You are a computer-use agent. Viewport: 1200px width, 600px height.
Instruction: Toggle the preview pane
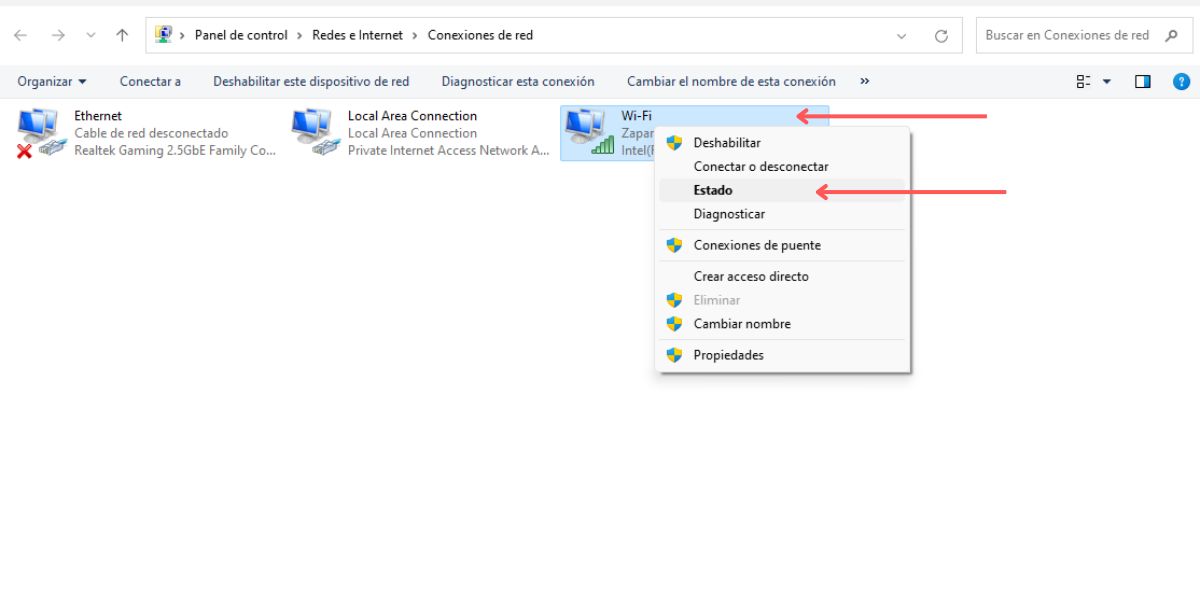pos(1143,82)
